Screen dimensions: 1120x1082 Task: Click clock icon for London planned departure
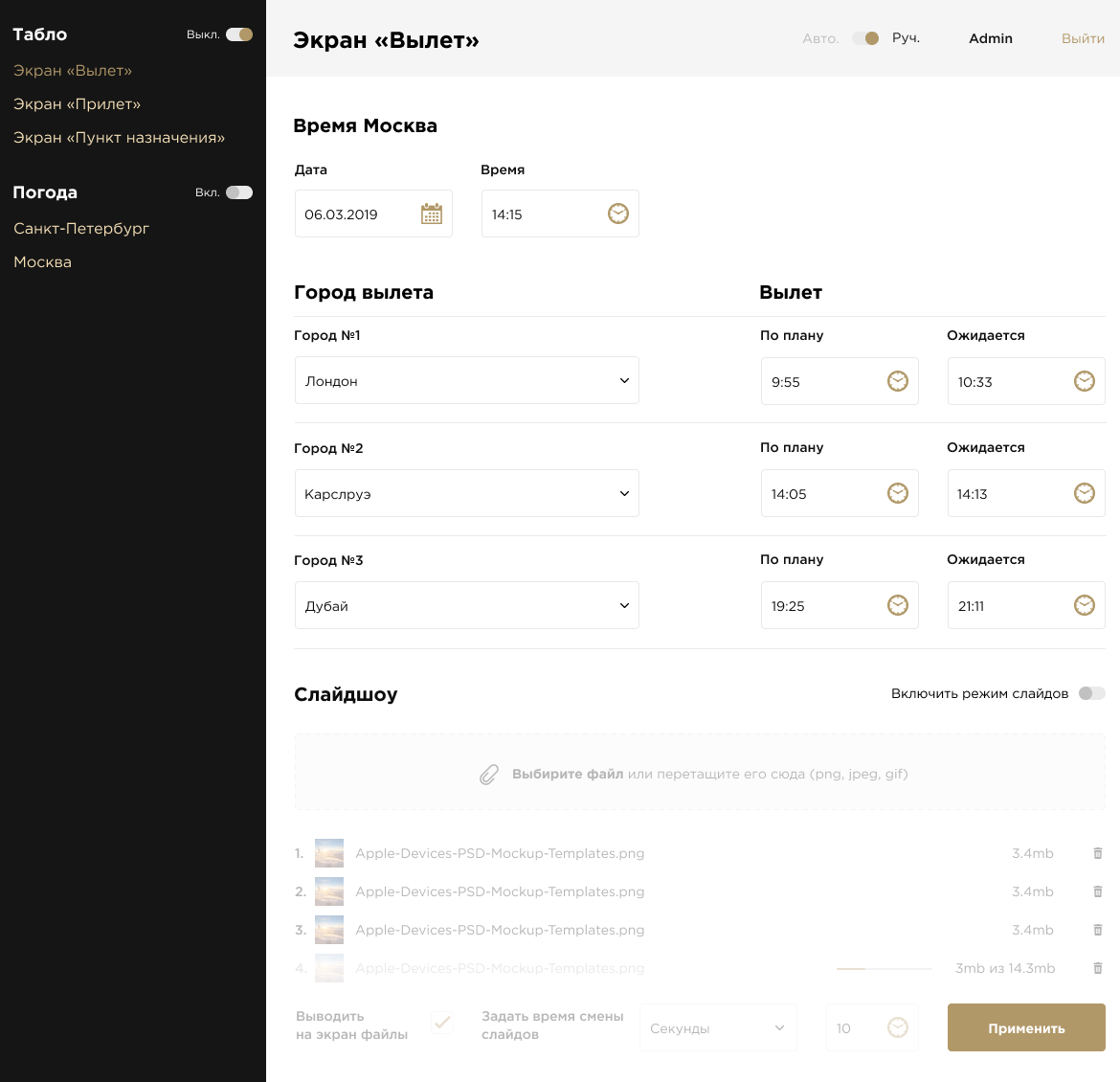pos(898,381)
